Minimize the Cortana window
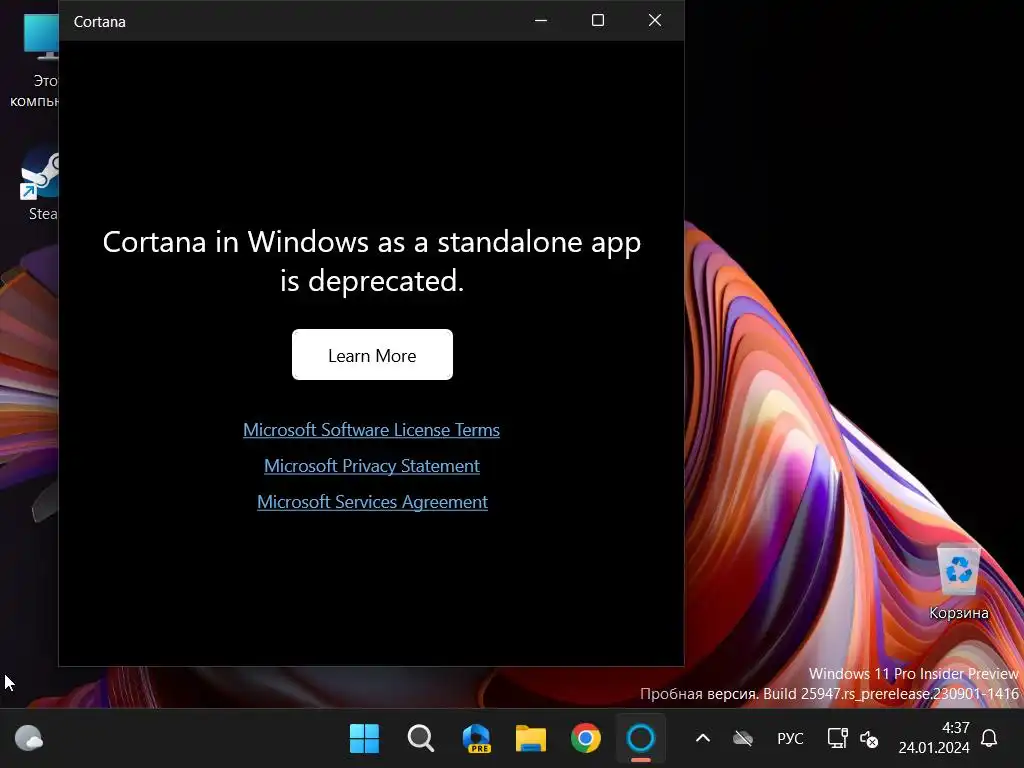The height and width of the screenshot is (768, 1024). (541, 21)
